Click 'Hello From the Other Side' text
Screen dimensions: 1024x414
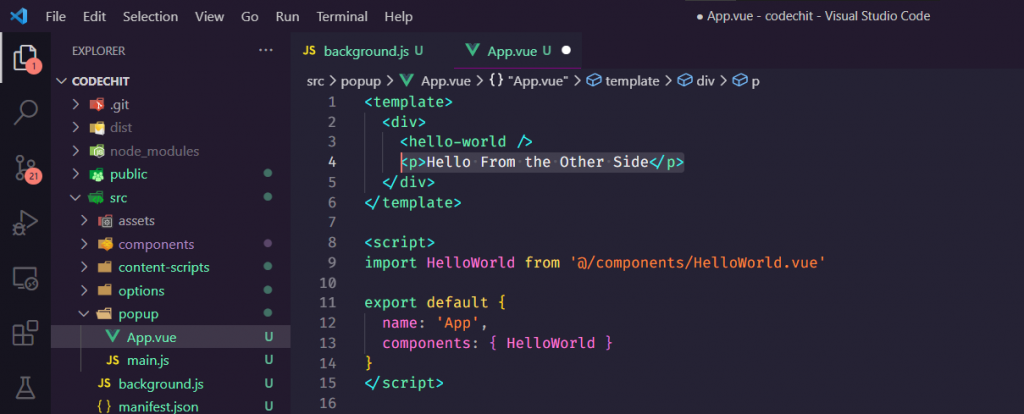point(537,162)
